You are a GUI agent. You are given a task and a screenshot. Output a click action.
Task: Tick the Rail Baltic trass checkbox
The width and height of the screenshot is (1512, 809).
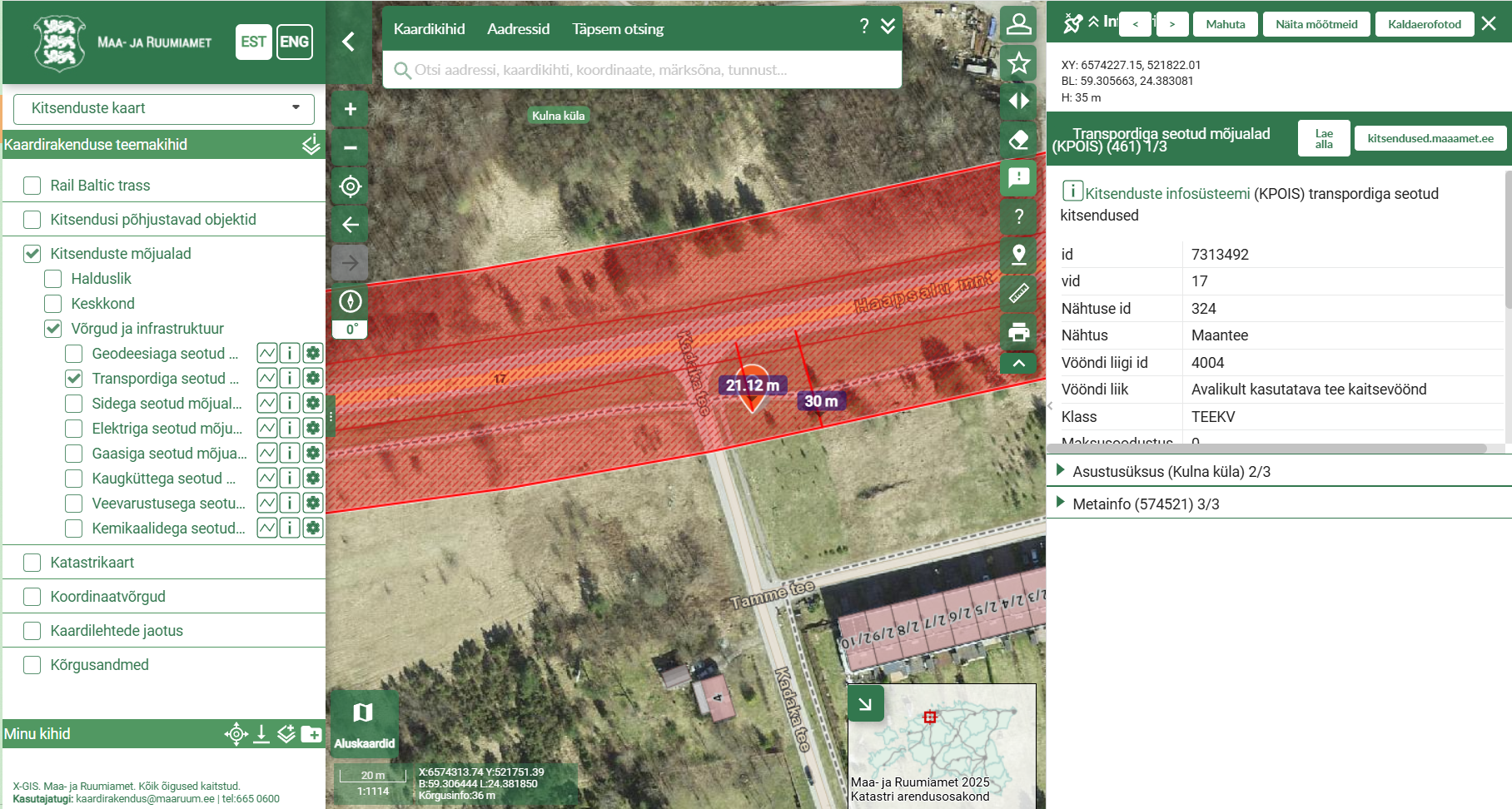tap(32, 186)
